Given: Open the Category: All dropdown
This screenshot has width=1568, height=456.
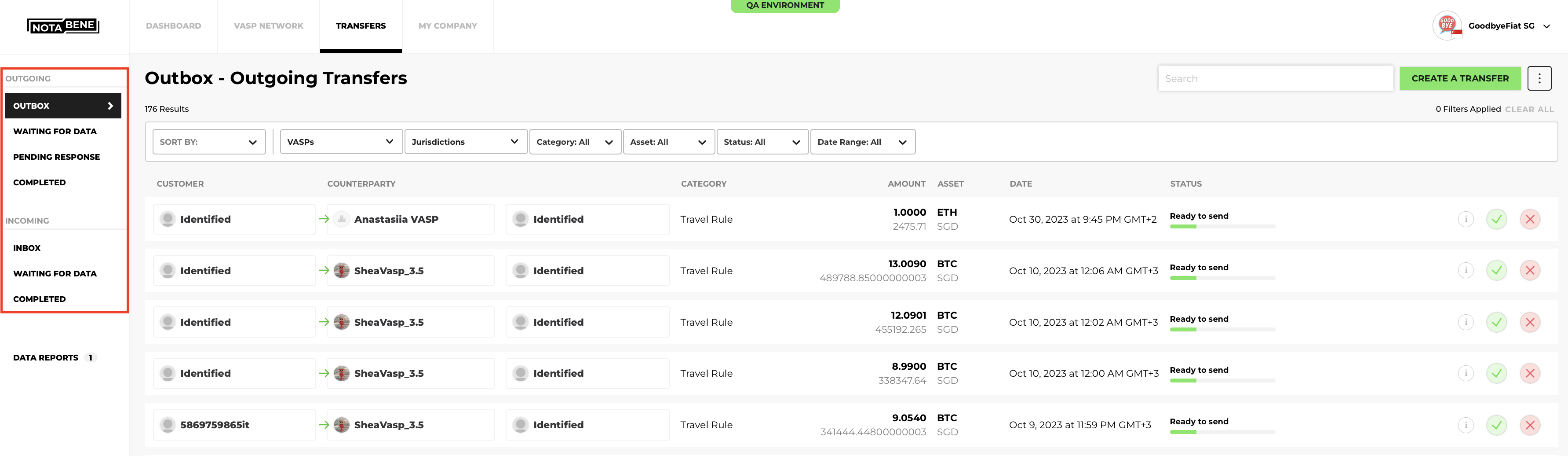Looking at the screenshot, I should point(575,141).
